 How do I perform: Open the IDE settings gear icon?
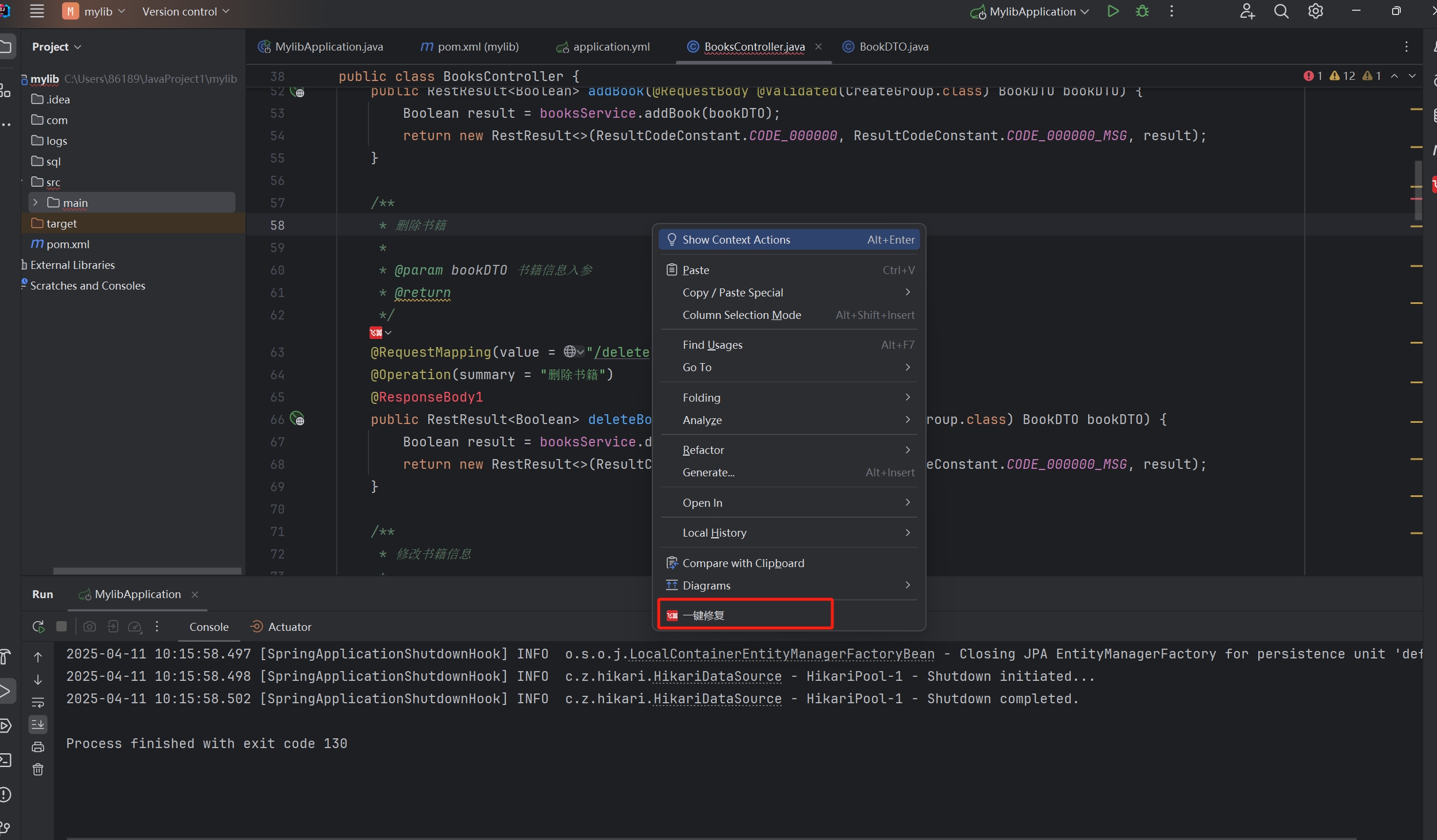(1316, 11)
